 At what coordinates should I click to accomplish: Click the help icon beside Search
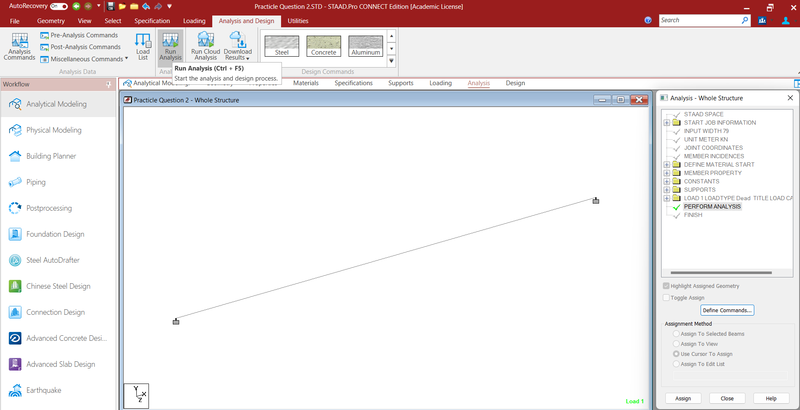(648, 20)
